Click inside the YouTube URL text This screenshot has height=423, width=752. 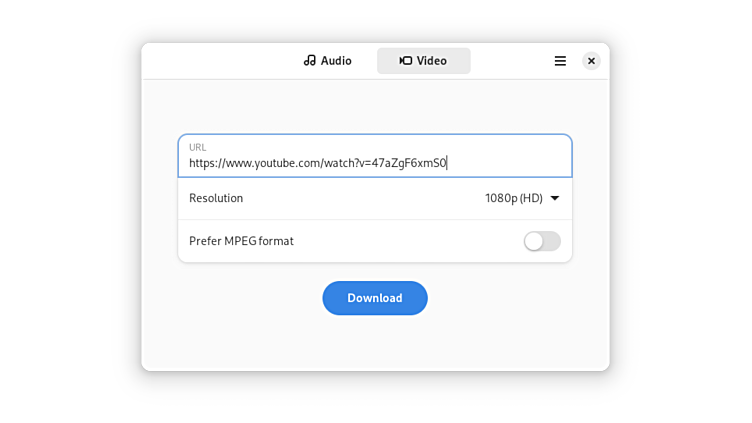click(x=317, y=163)
